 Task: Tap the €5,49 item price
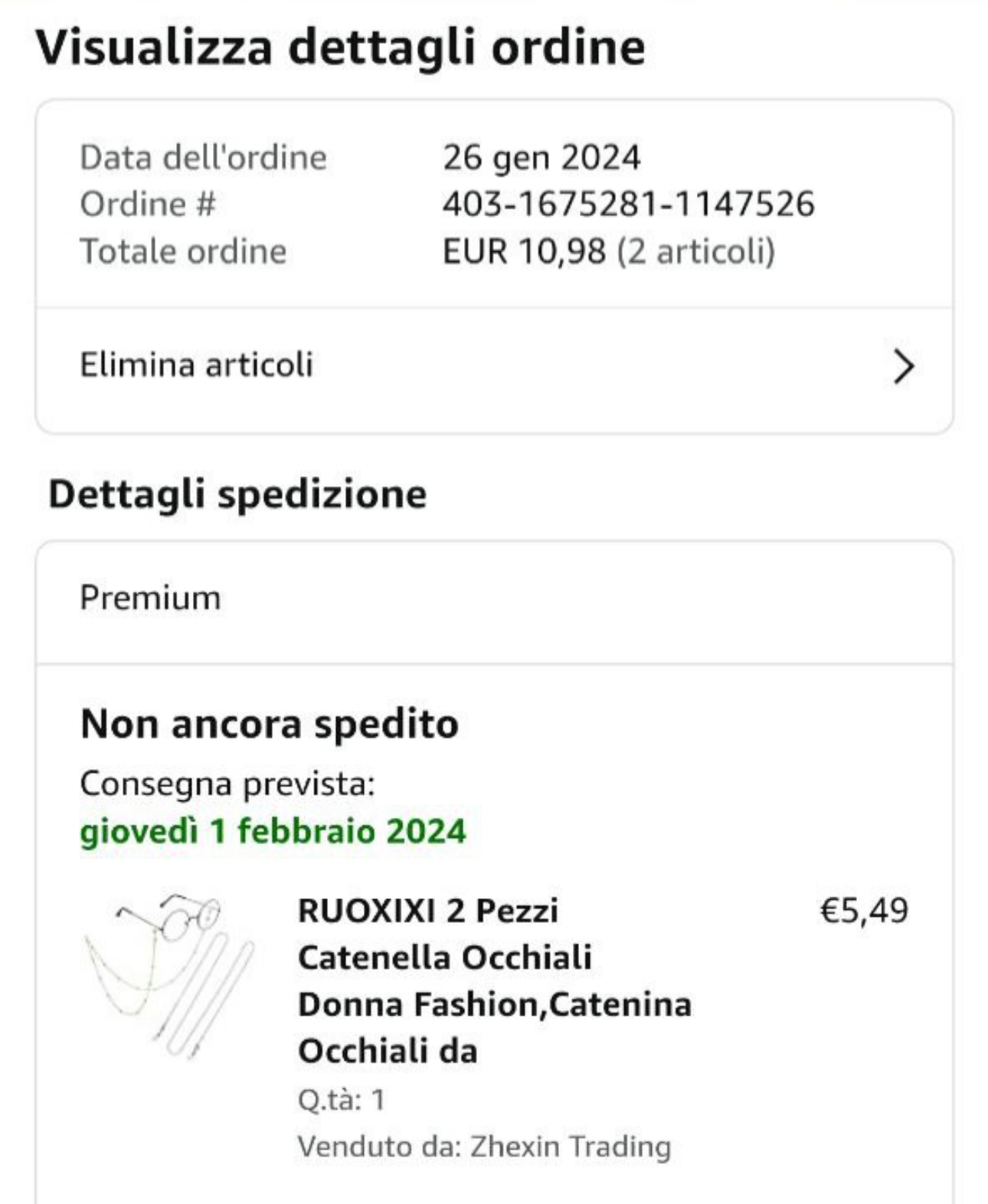pyautogui.click(x=863, y=911)
